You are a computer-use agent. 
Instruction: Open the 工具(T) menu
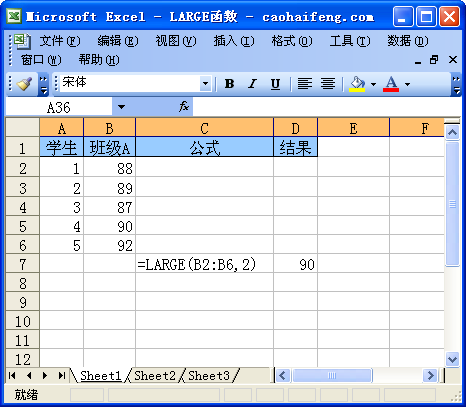tap(350, 41)
